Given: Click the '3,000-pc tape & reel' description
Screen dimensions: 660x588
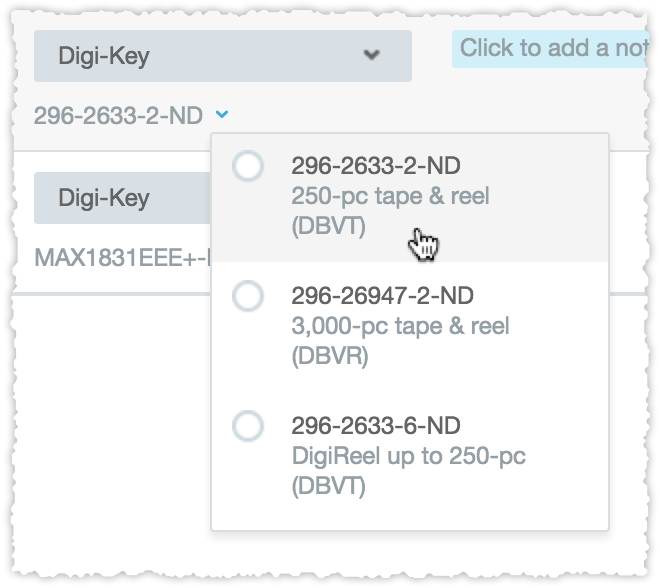Looking at the screenshot, I should 400,326.
